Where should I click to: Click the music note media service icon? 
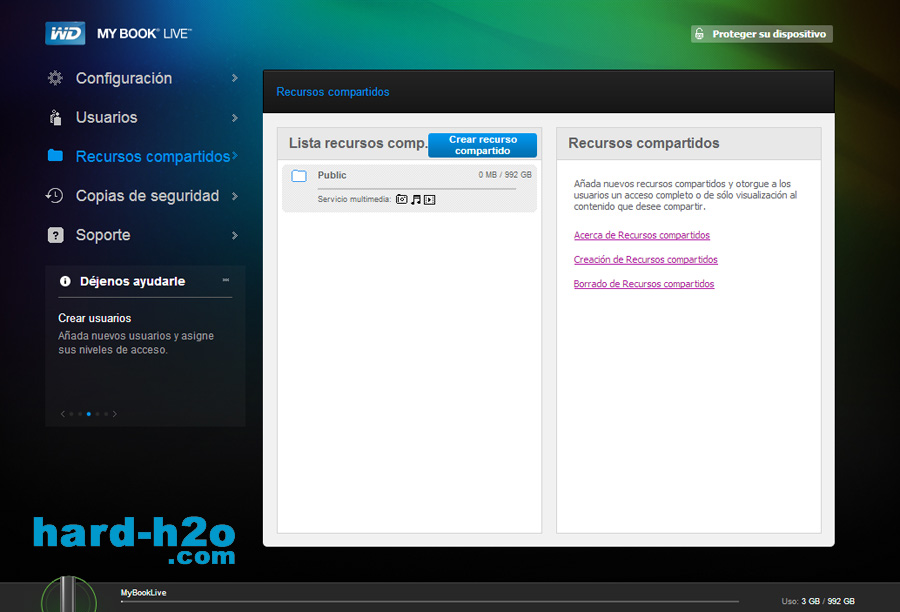click(x=416, y=200)
